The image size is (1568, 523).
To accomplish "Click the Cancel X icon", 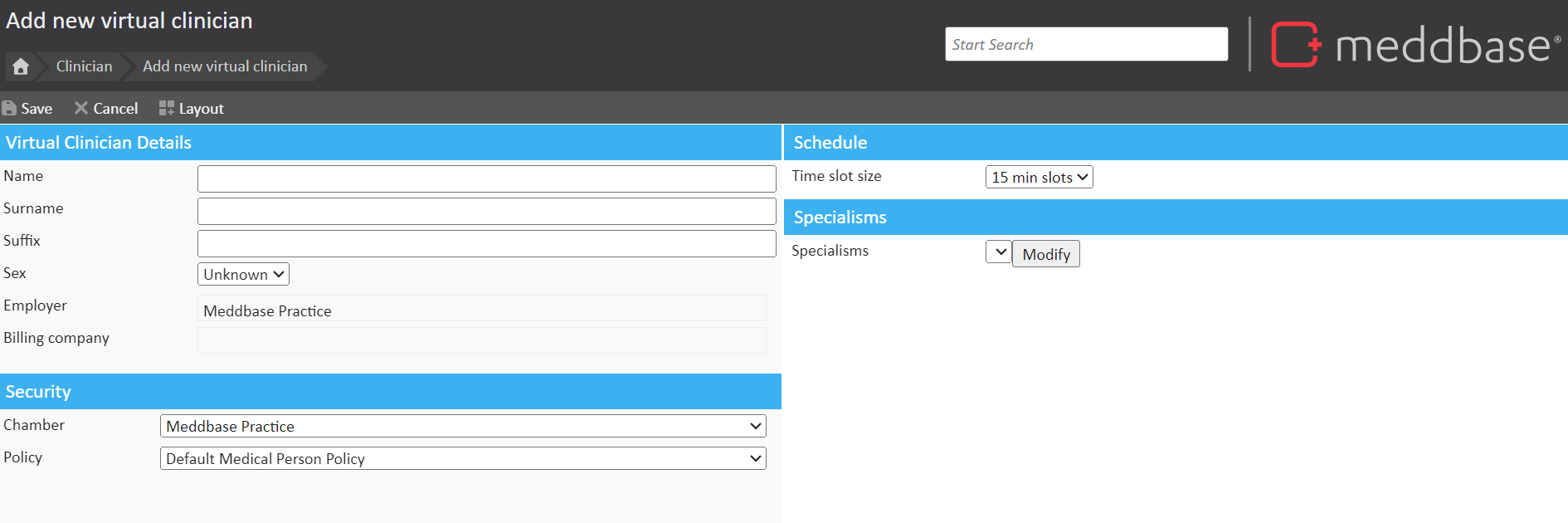I will coord(80,109).
